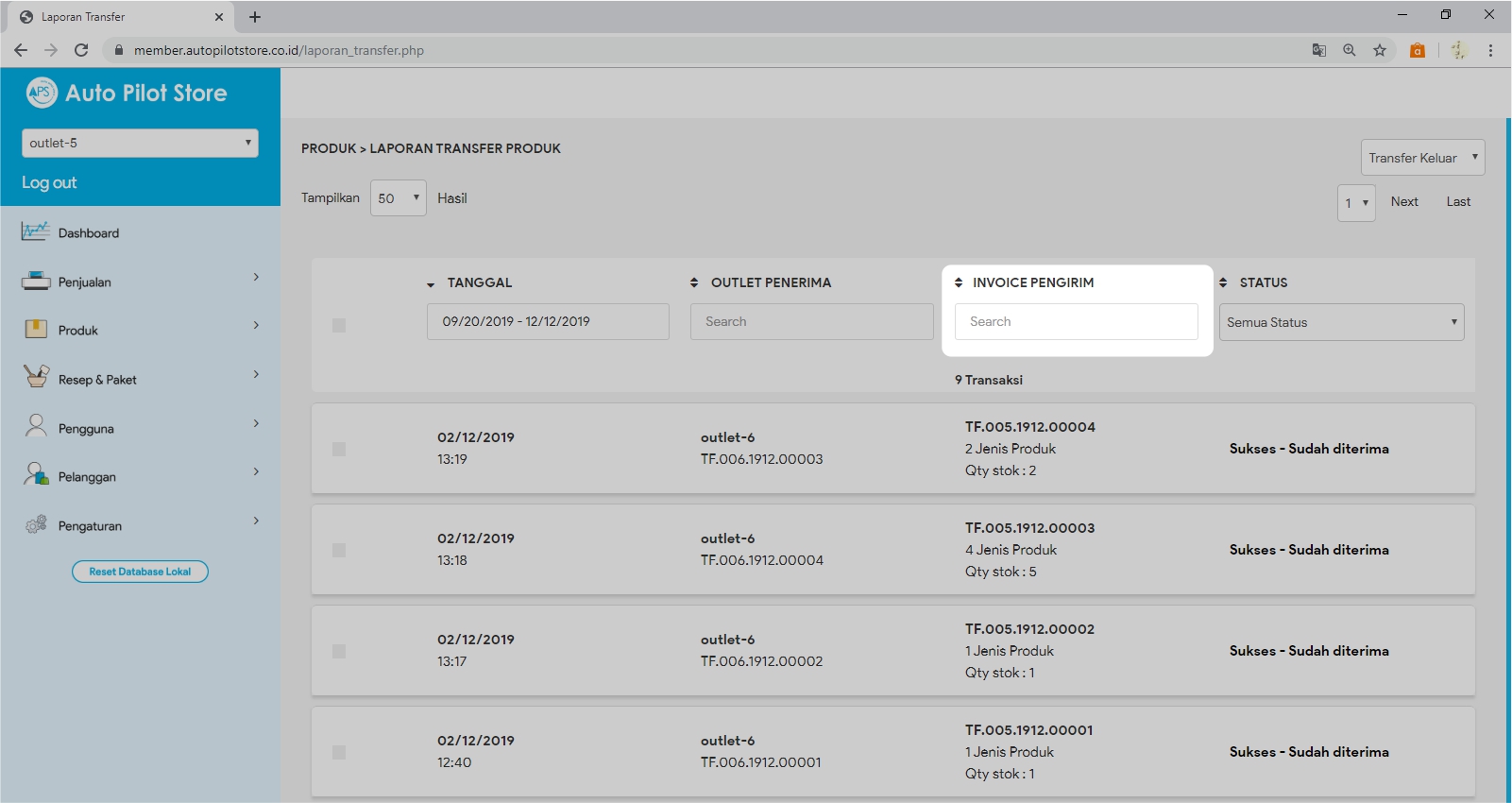1512x803 pixels.
Task: Click the Pengaturan gears icon
Action: [36, 524]
